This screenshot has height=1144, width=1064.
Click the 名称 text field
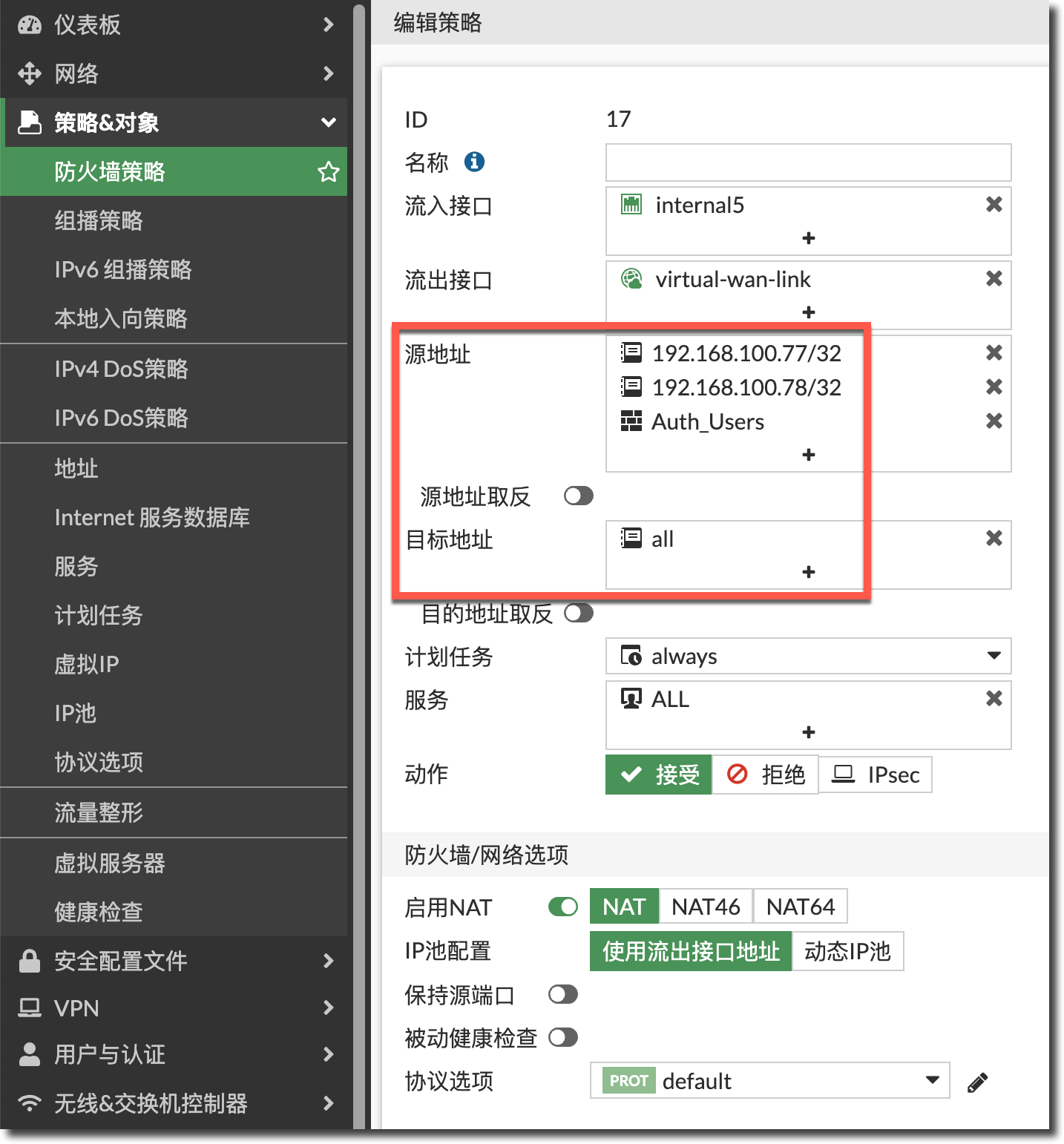(x=809, y=162)
